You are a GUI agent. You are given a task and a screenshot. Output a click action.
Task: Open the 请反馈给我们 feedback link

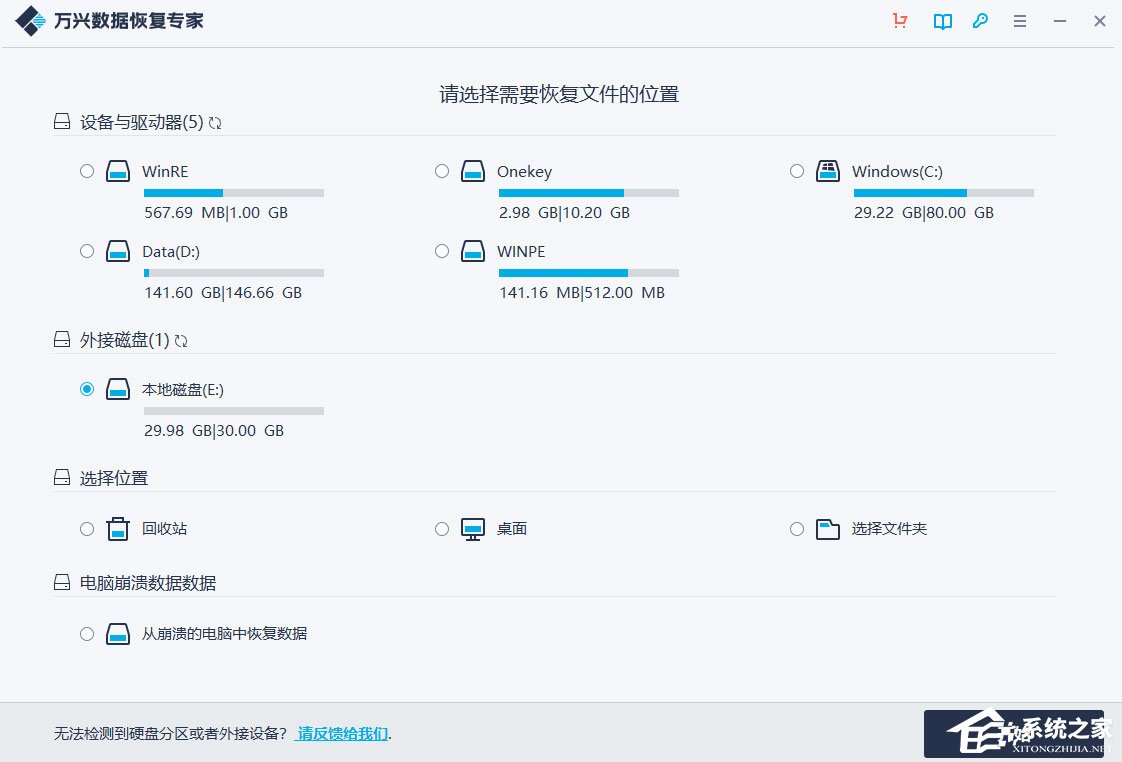(x=341, y=733)
